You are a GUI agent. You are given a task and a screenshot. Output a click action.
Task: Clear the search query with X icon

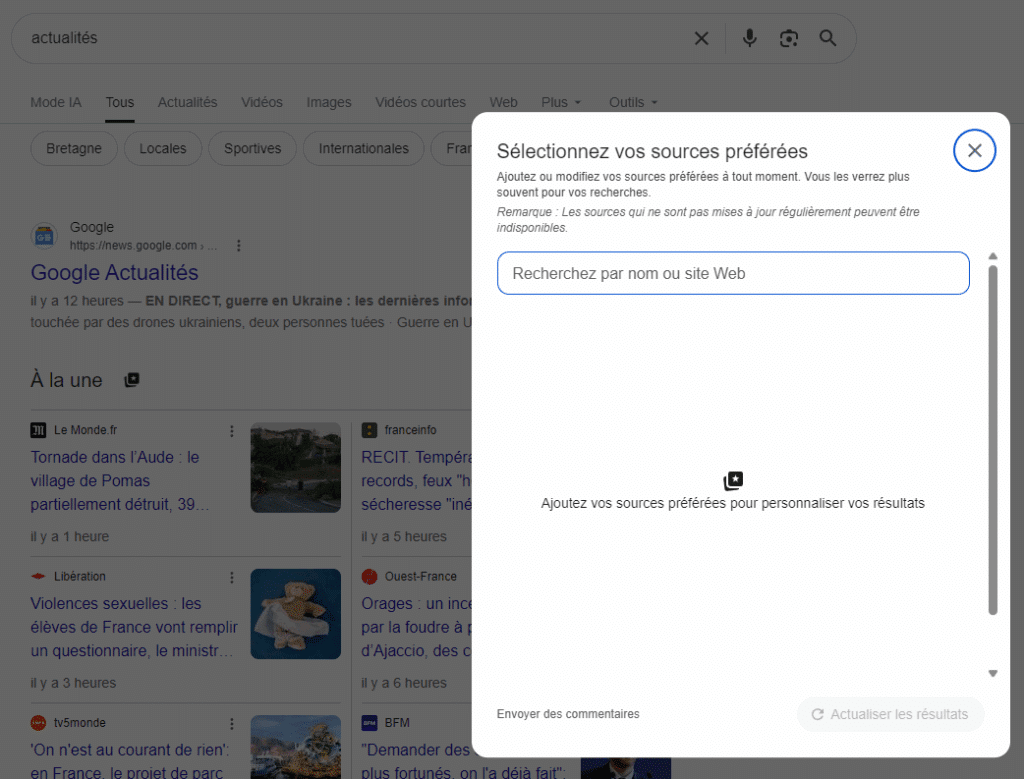tap(701, 39)
